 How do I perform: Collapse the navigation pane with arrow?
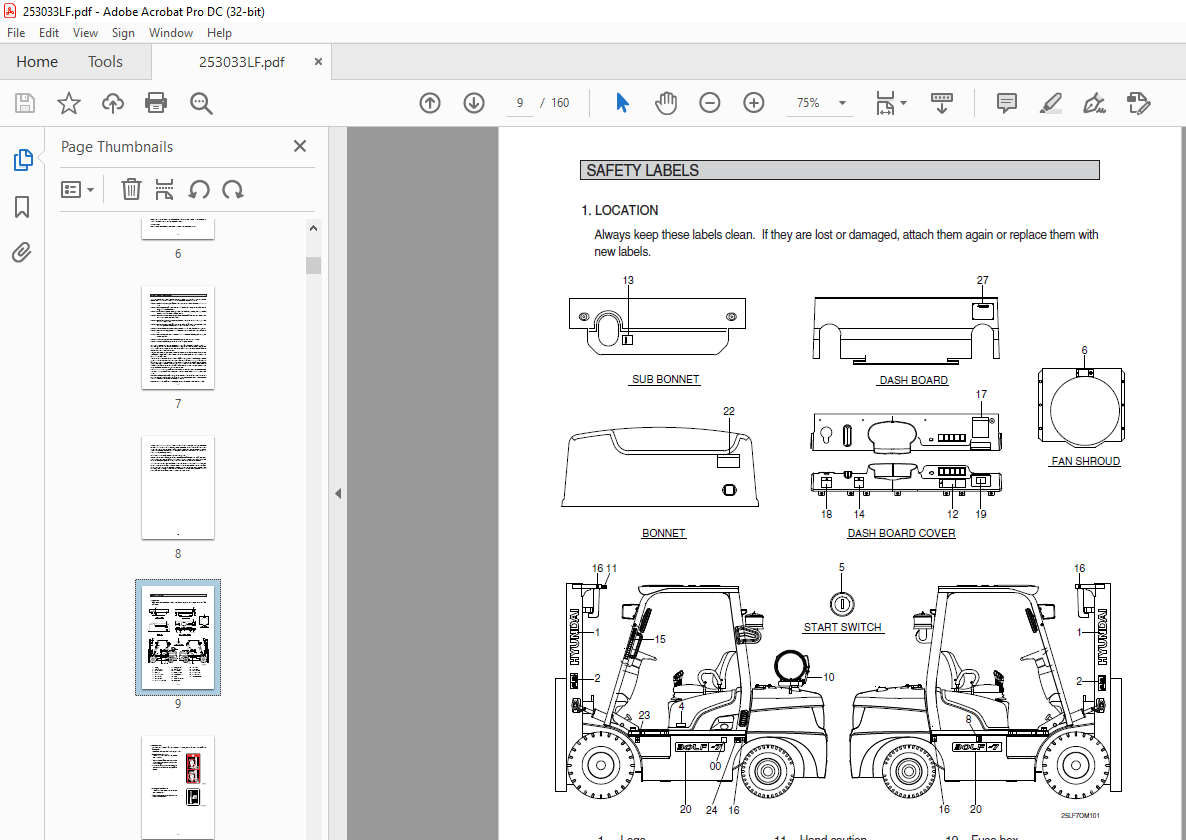(x=338, y=494)
